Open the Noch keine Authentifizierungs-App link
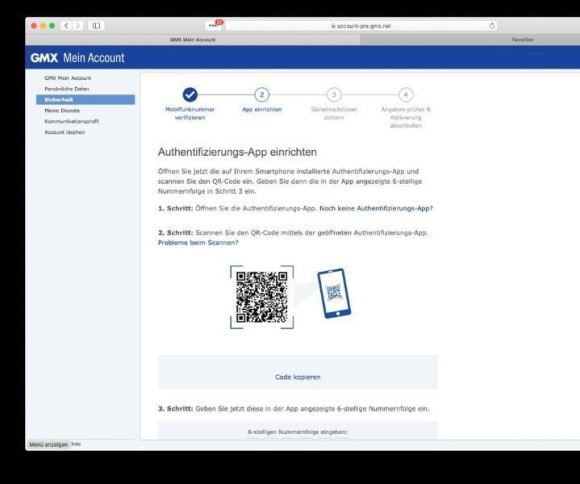The width and height of the screenshot is (580, 484). [x=376, y=208]
